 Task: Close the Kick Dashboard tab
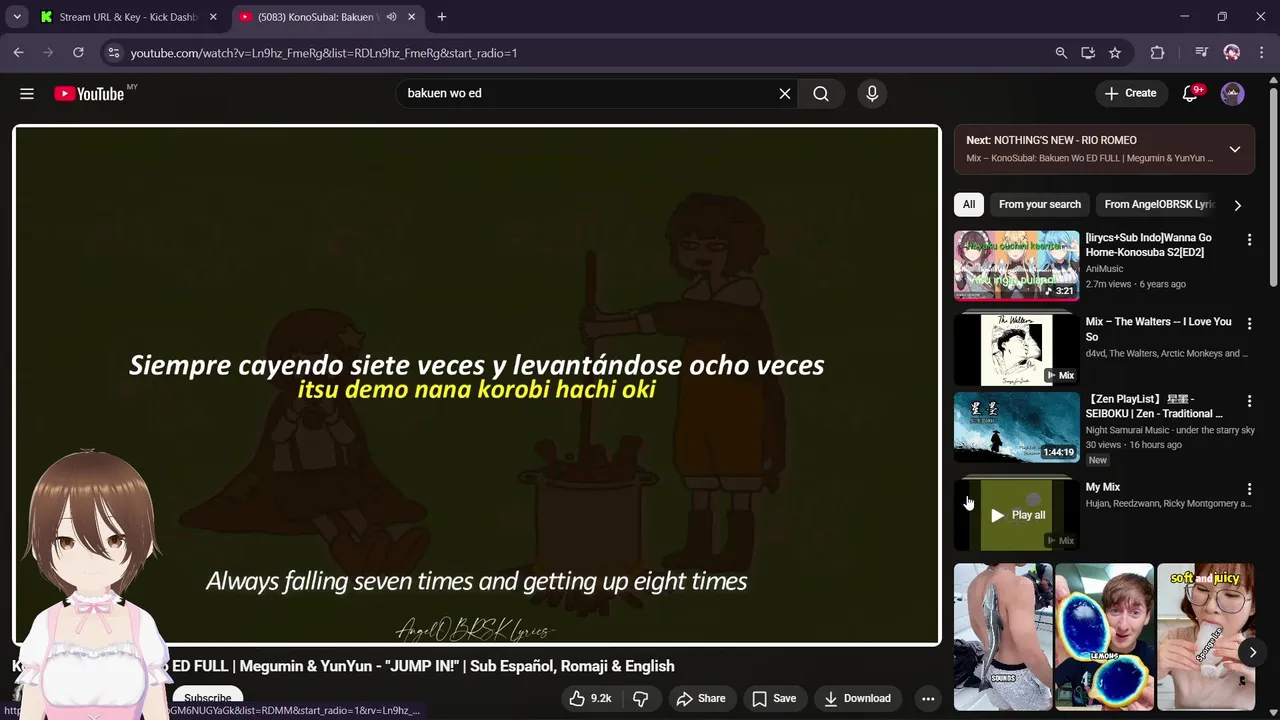pos(213,17)
